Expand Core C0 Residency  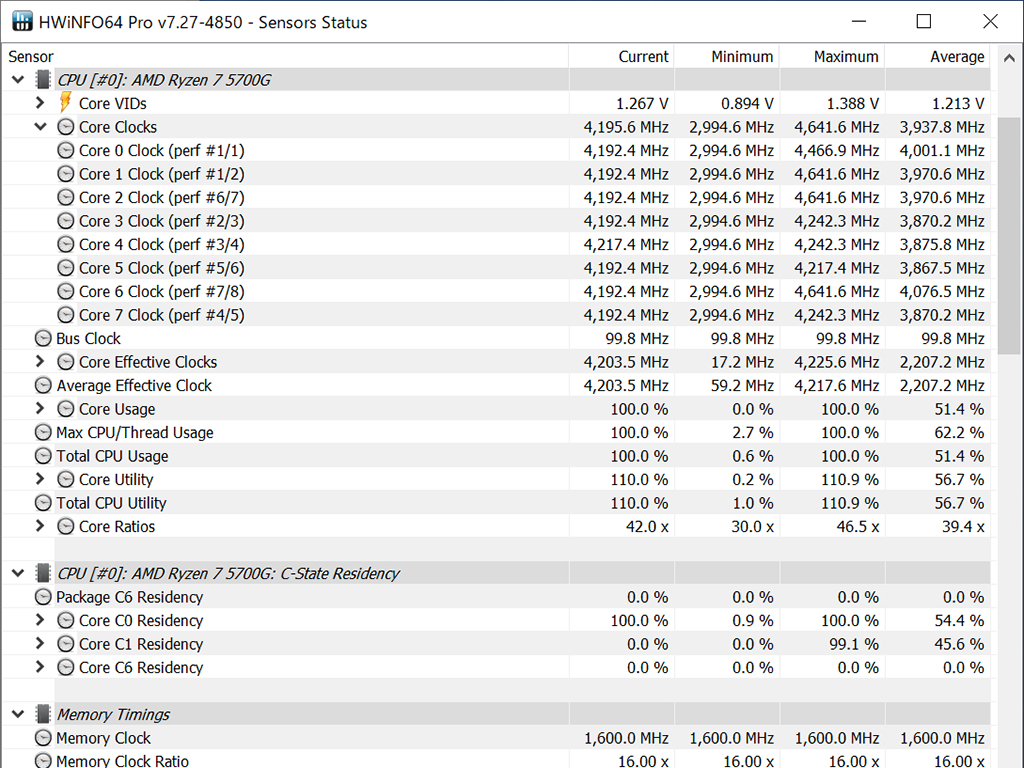(x=40, y=620)
